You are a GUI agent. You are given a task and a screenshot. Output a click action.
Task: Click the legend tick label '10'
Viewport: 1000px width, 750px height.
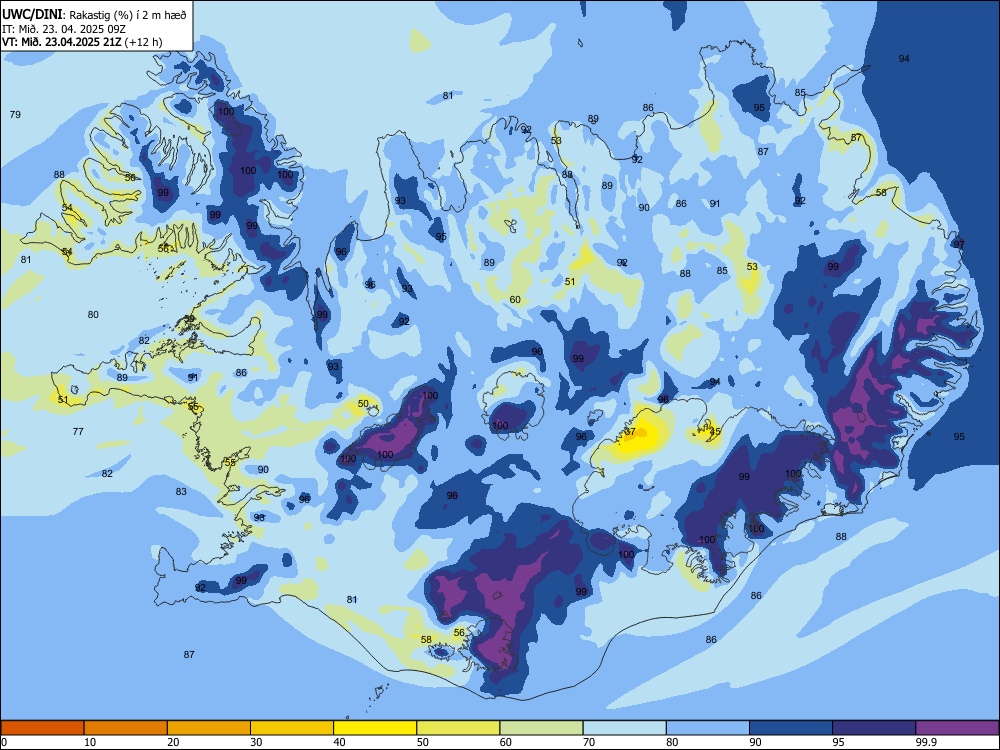(x=90, y=742)
